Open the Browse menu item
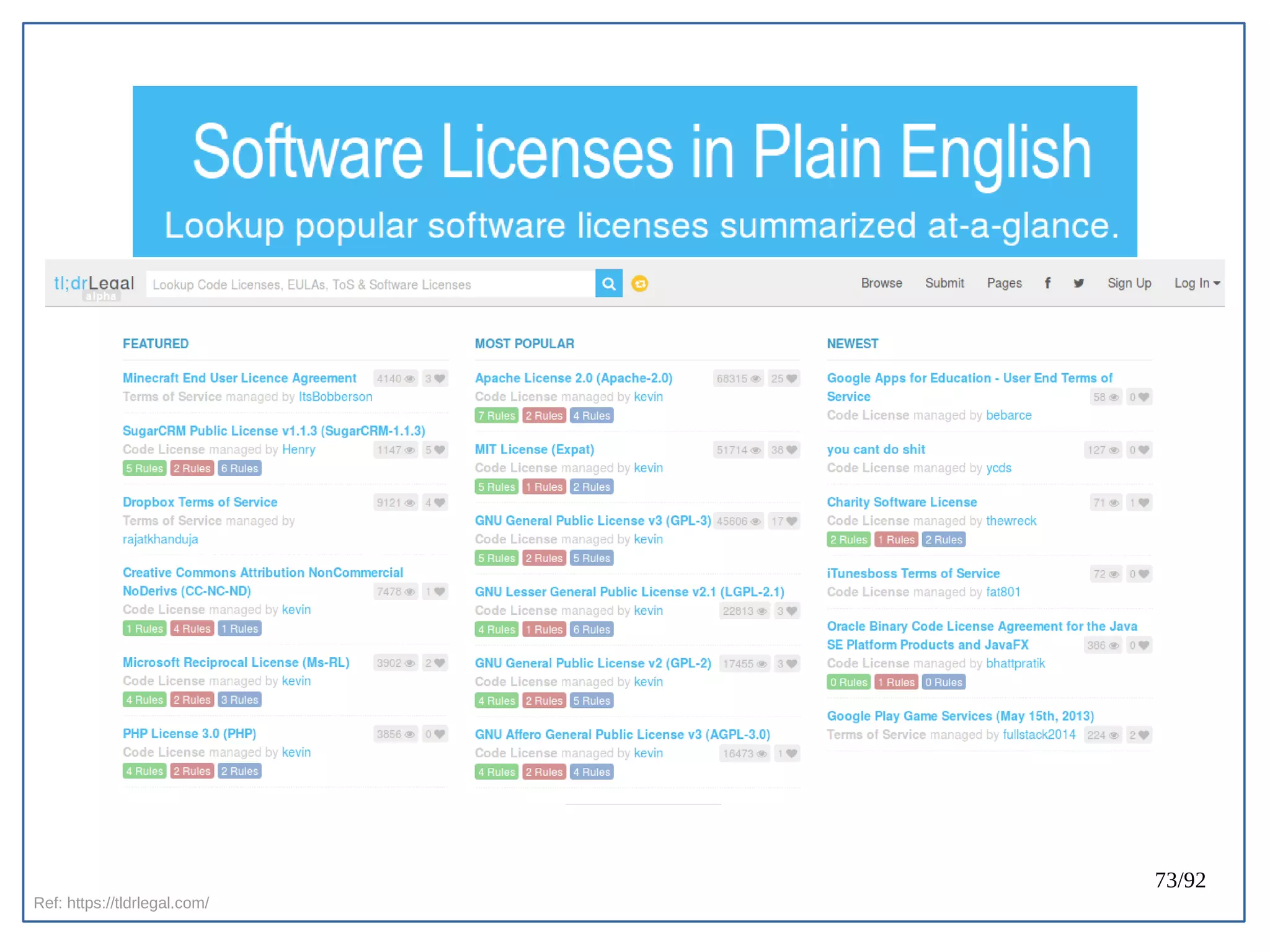Screen dimensions: 1270x952 (x=881, y=283)
